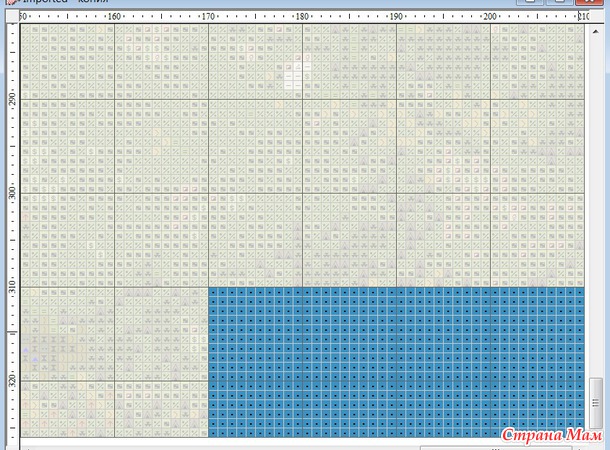
Task: Click the 180 mark on horizontal ruler
Action: point(302,16)
